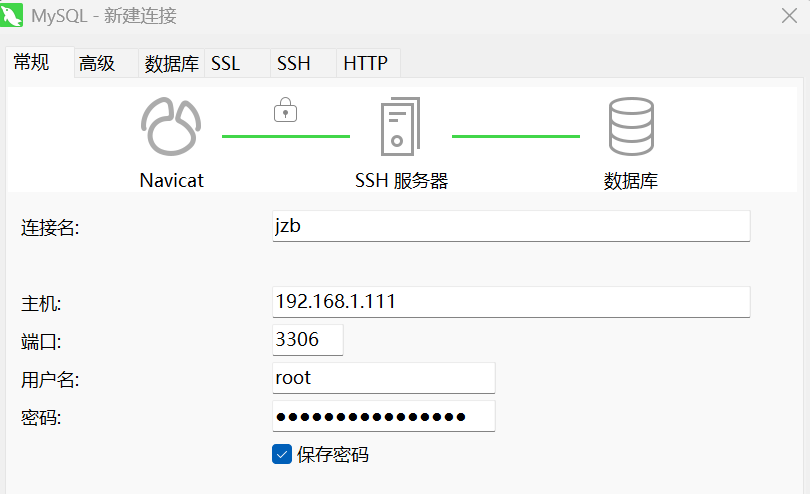Click the 端口 field showing 3306
The width and height of the screenshot is (810, 494).
[307, 340]
